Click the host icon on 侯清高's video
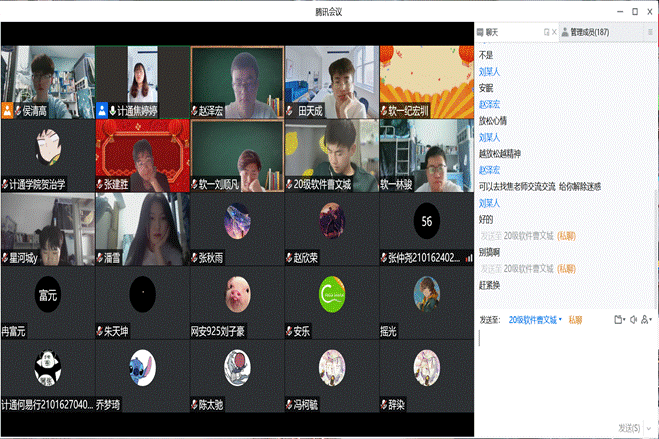The image size is (659, 439). click(x=7, y=111)
